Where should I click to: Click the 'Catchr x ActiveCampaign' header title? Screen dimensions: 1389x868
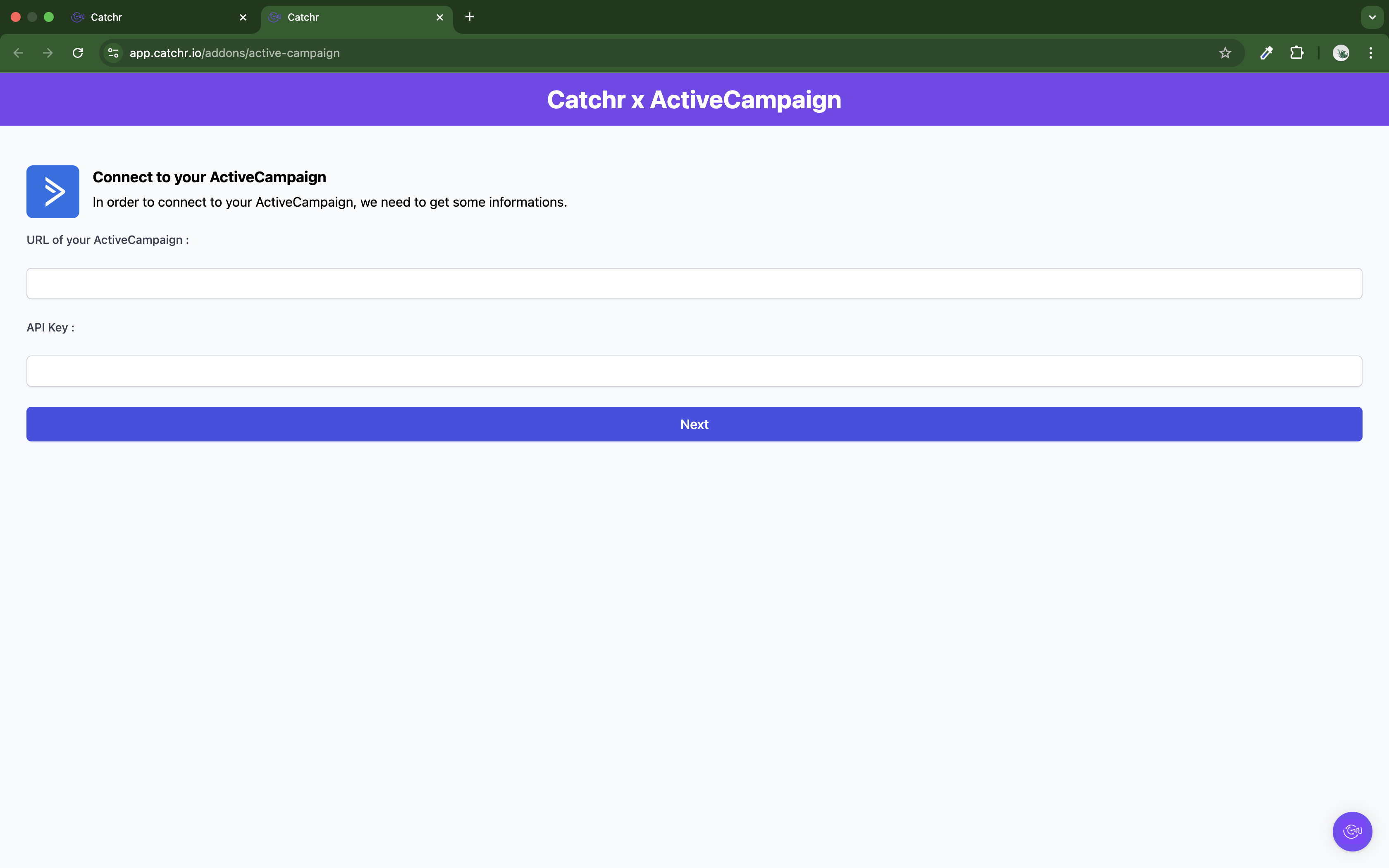[x=694, y=99]
